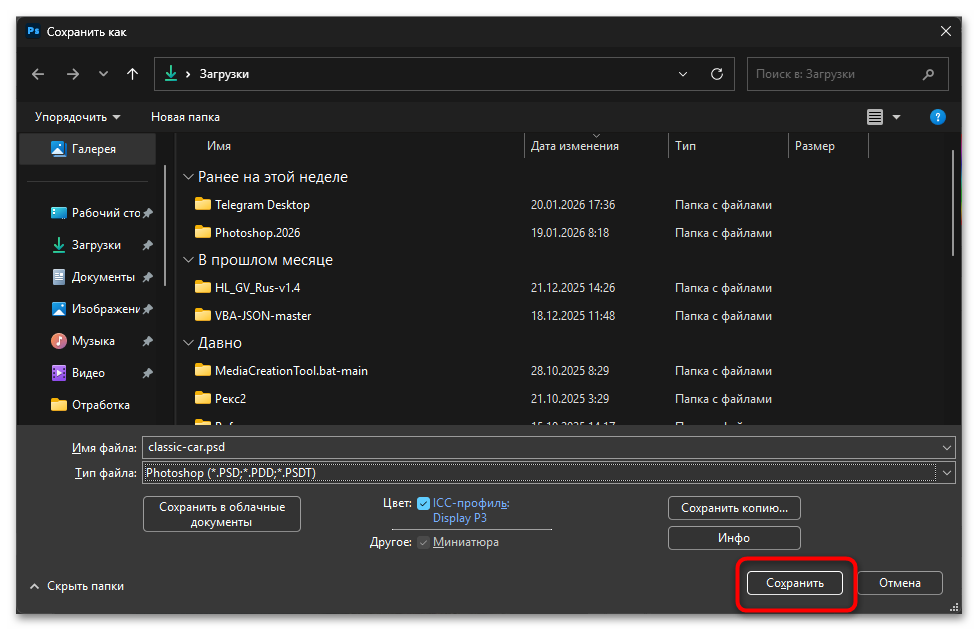Open the help question mark icon
Screen dimensions: 978x630
[937, 117]
